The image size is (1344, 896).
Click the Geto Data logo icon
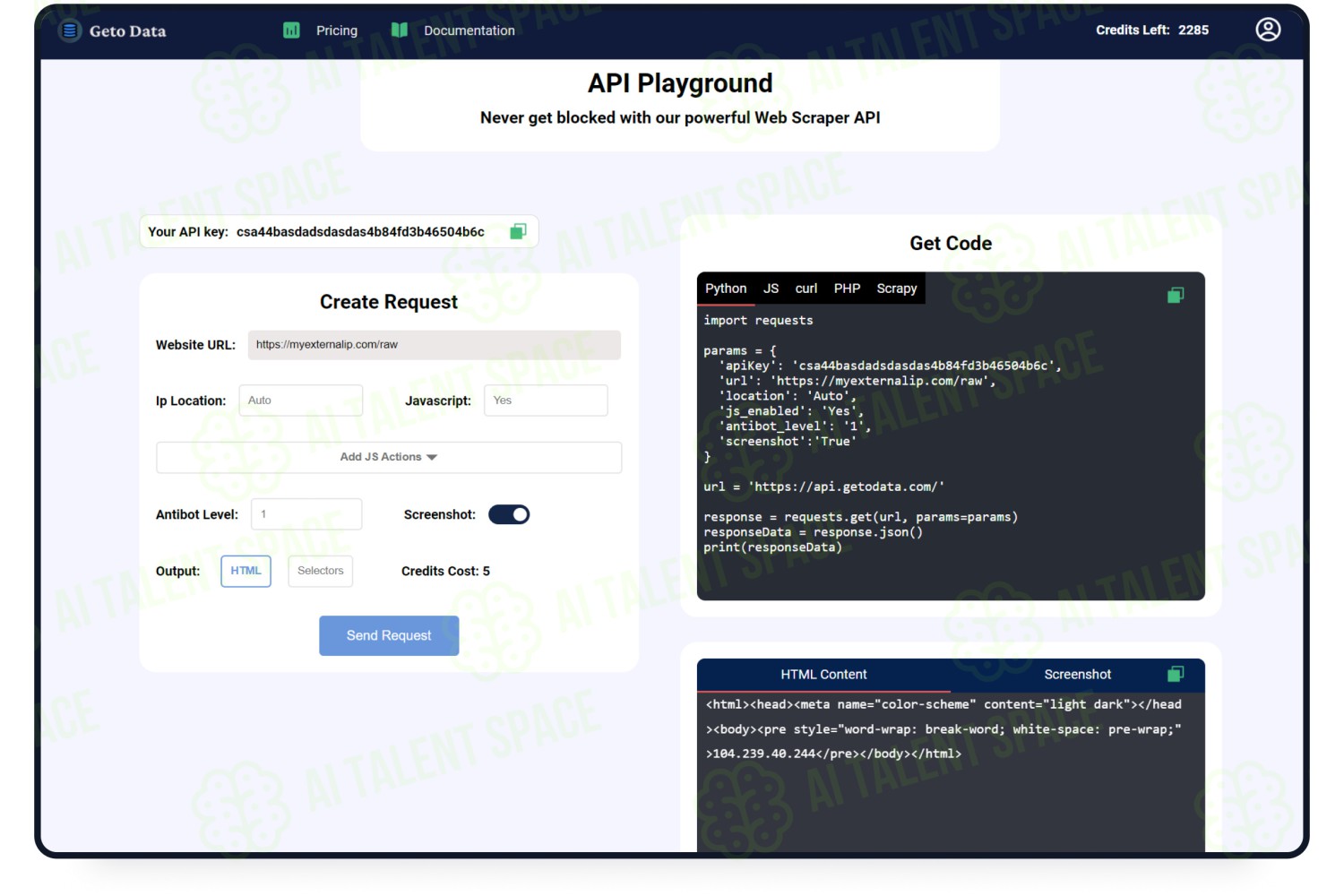point(69,30)
